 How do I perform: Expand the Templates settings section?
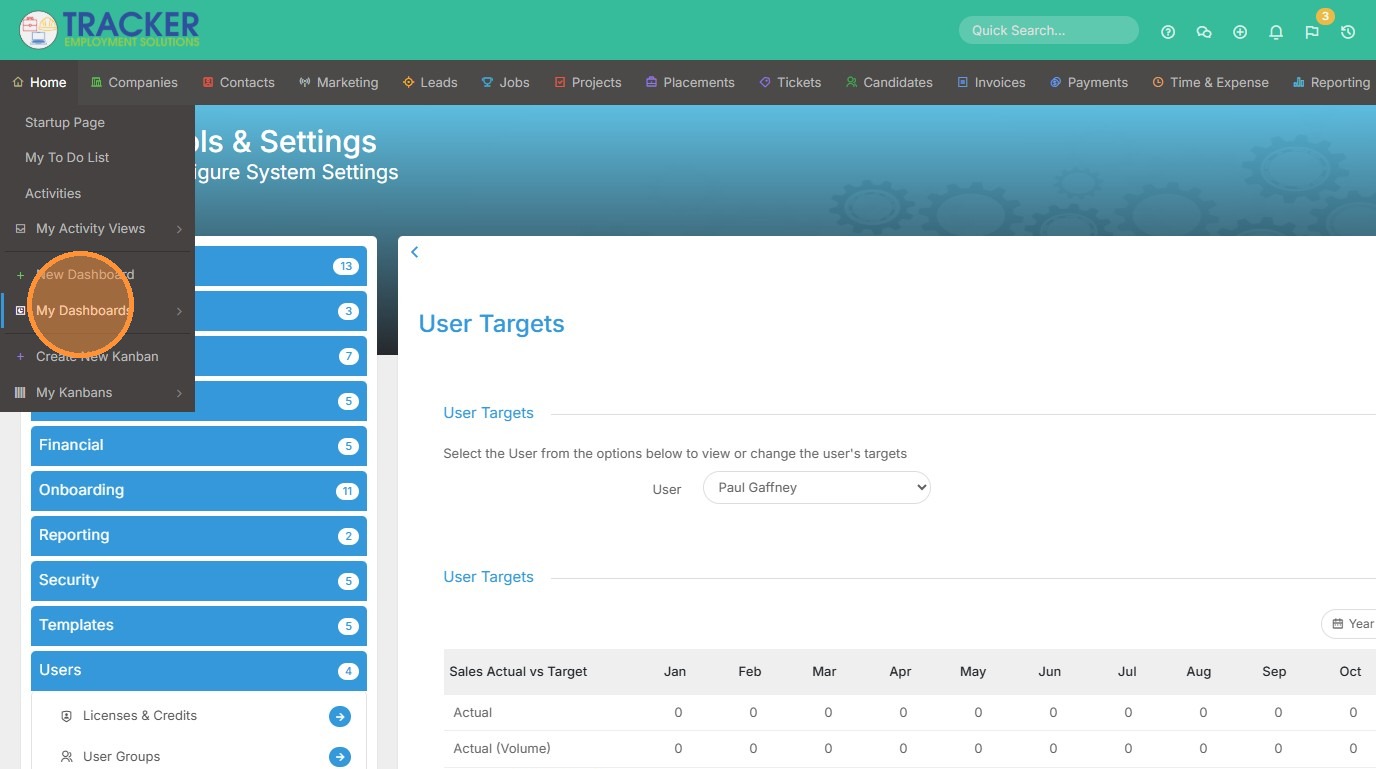click(199, 625)
